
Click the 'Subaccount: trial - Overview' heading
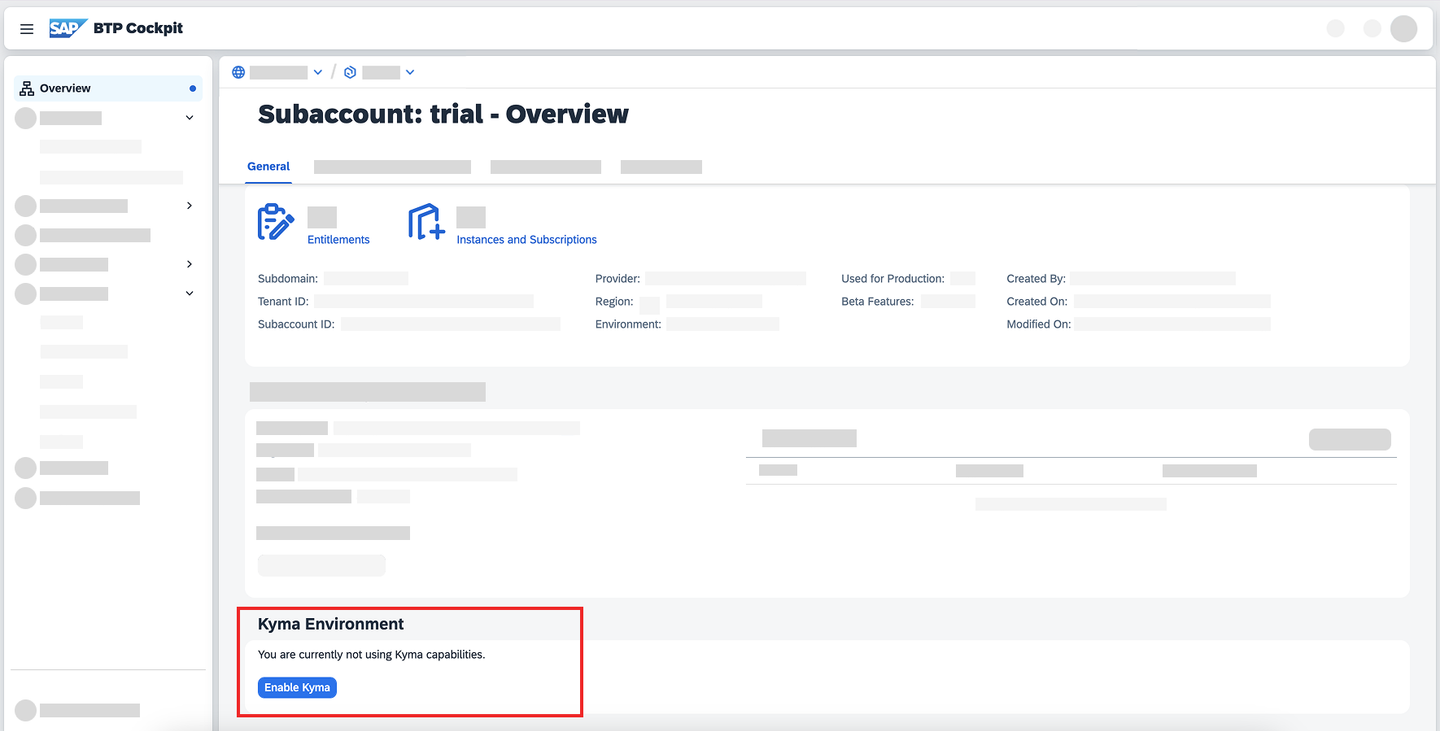click(x=443, y=114)
